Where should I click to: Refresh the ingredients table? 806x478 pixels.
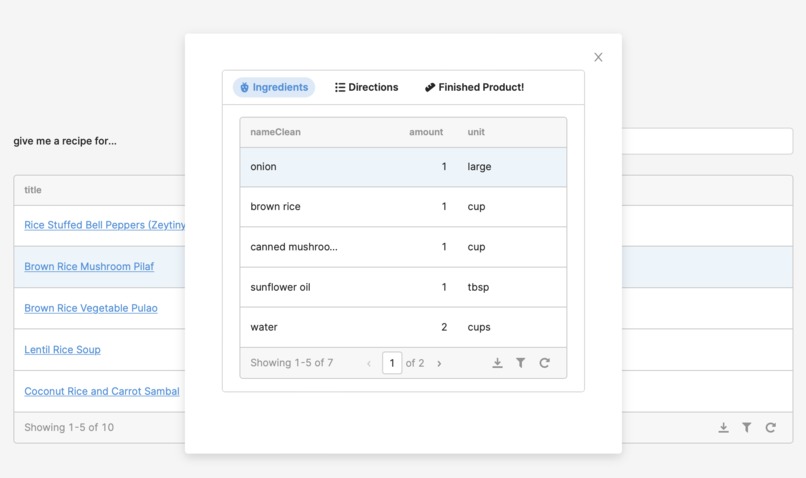(544, 363)
